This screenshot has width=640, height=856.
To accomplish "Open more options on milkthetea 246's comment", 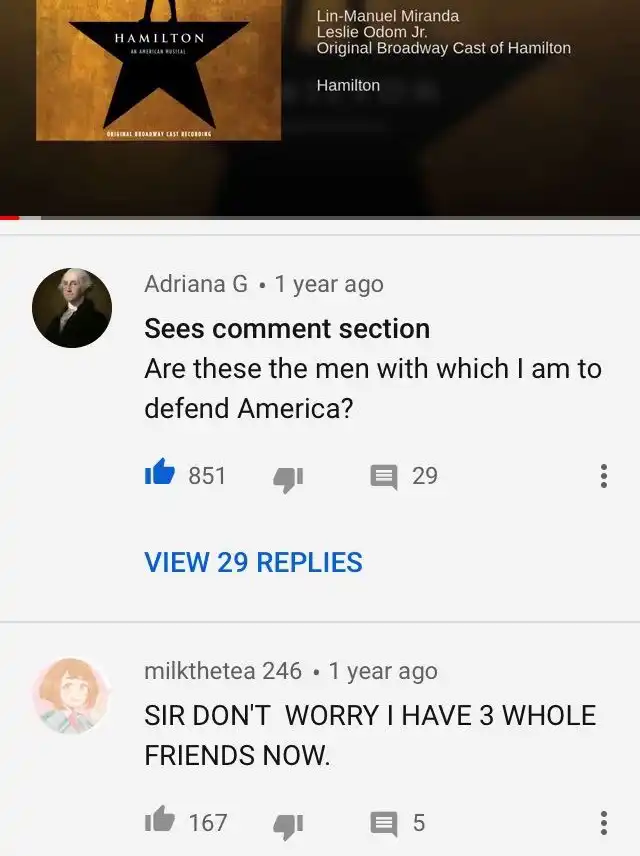I will point(603,823).
